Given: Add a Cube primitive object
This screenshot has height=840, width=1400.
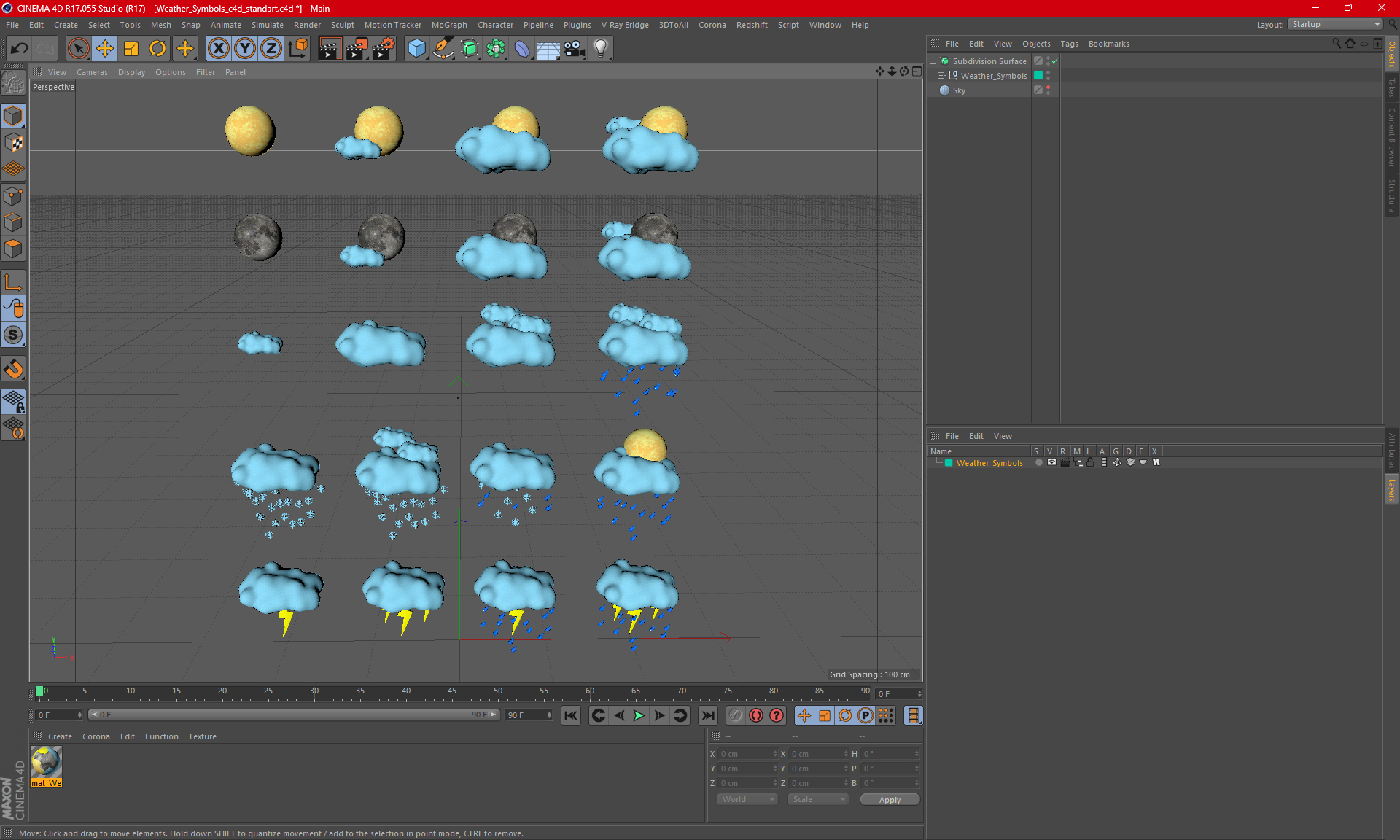Looking at the screenshot, I should point(417,48).
